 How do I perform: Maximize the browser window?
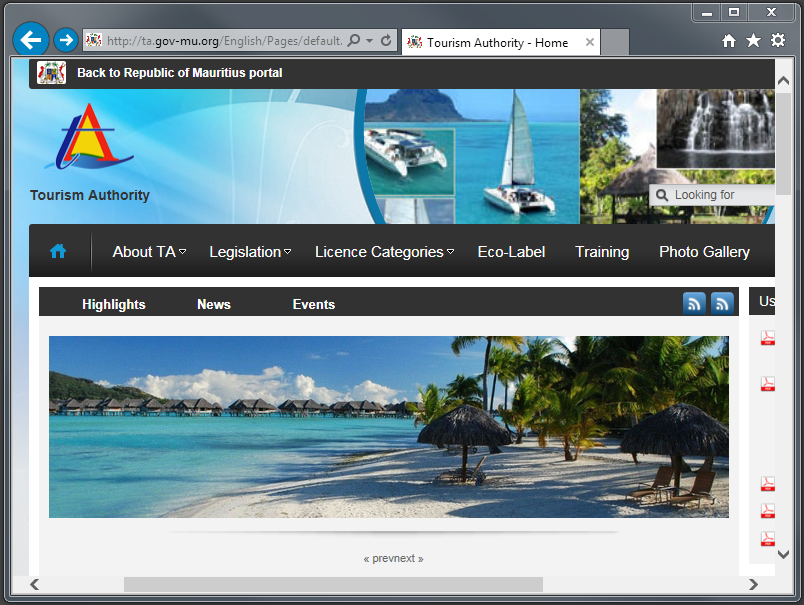click(x=734, y=12)
